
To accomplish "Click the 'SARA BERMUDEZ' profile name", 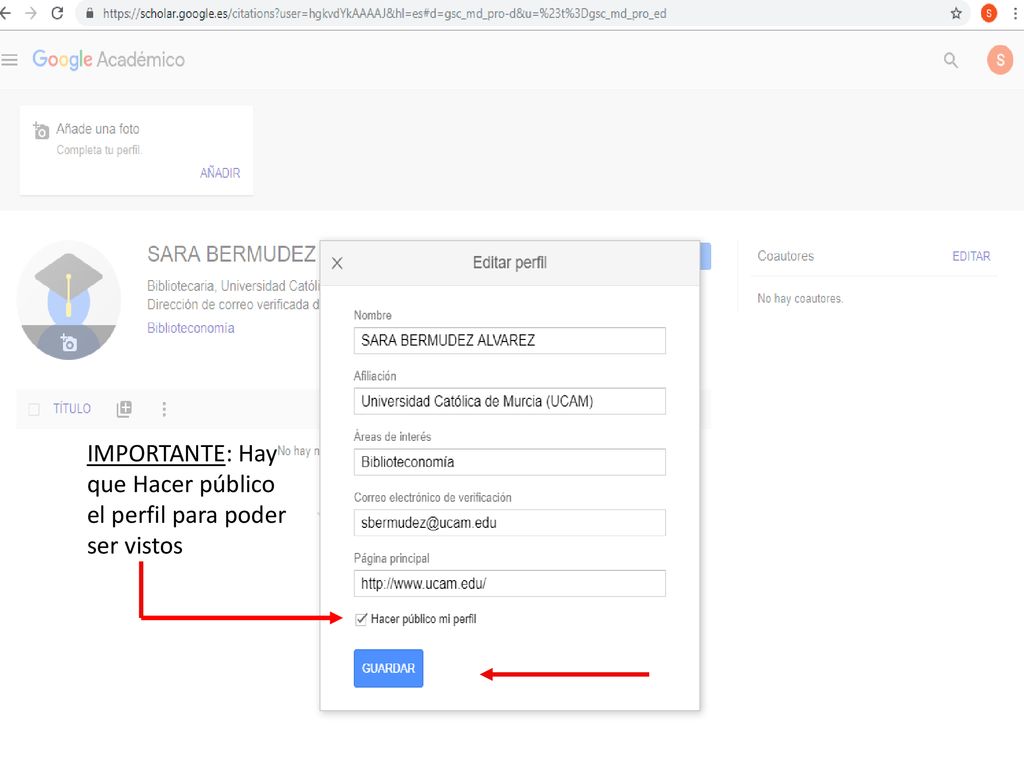I will tap(231, 254).
